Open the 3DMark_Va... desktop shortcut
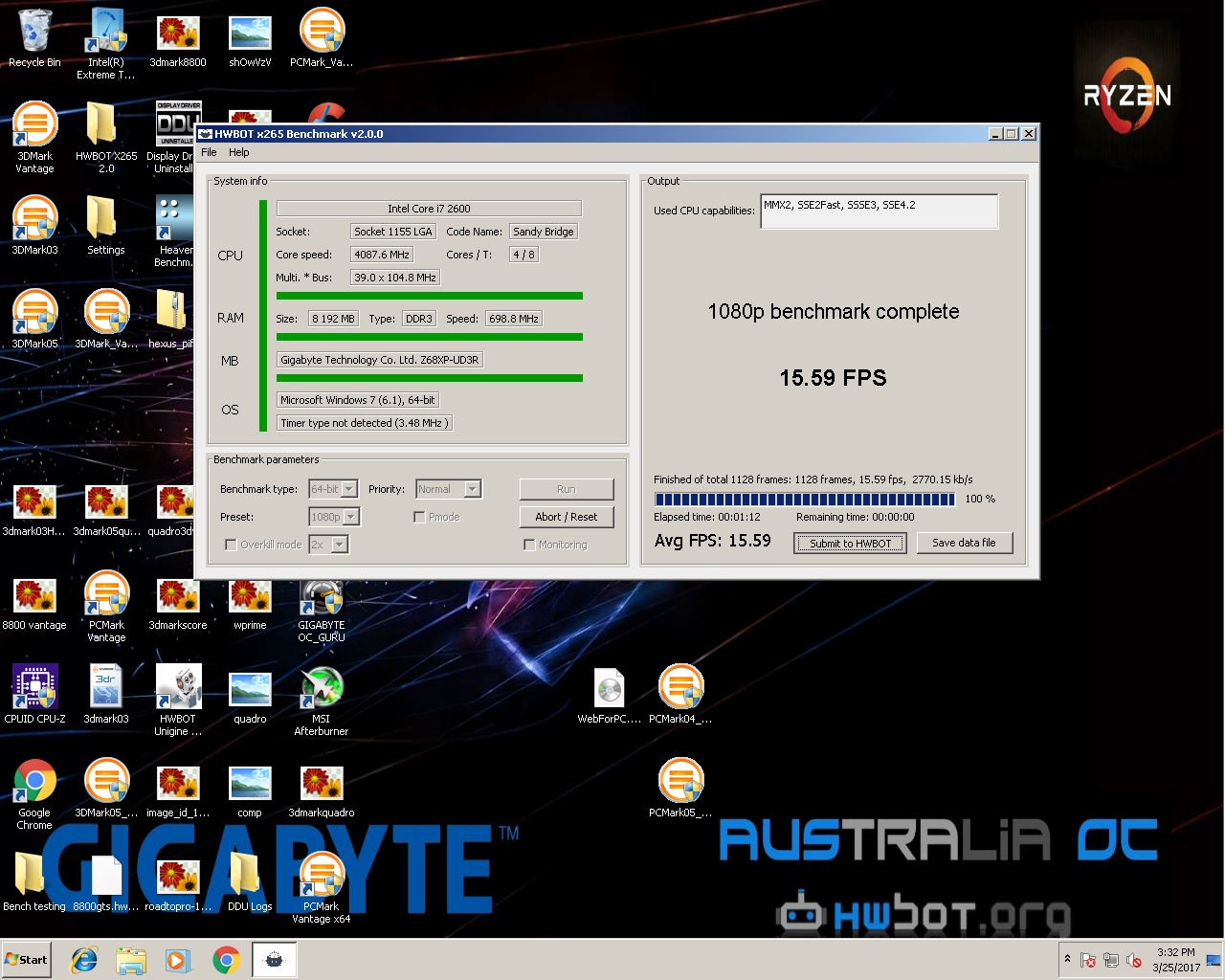Screen dimensions: 1225x980 click(106, 320)
